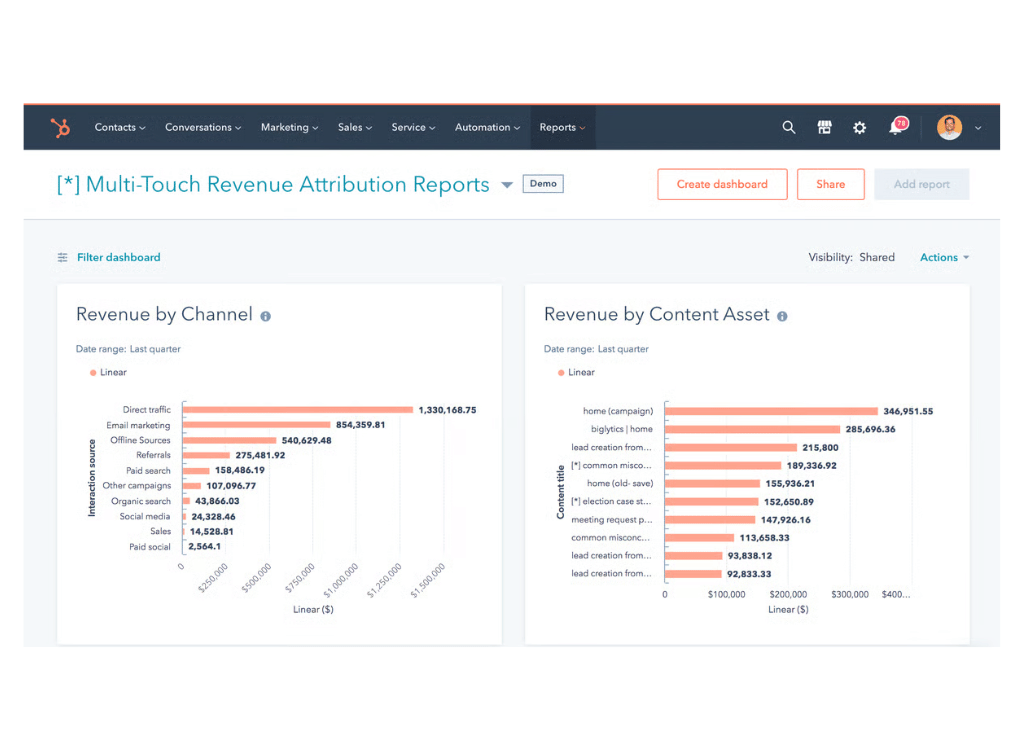The height and width of the screenshot is (750, 1024).
Task: Expand the profile avatar chevron
Action: pyautogui.click(x=977, y=129)
